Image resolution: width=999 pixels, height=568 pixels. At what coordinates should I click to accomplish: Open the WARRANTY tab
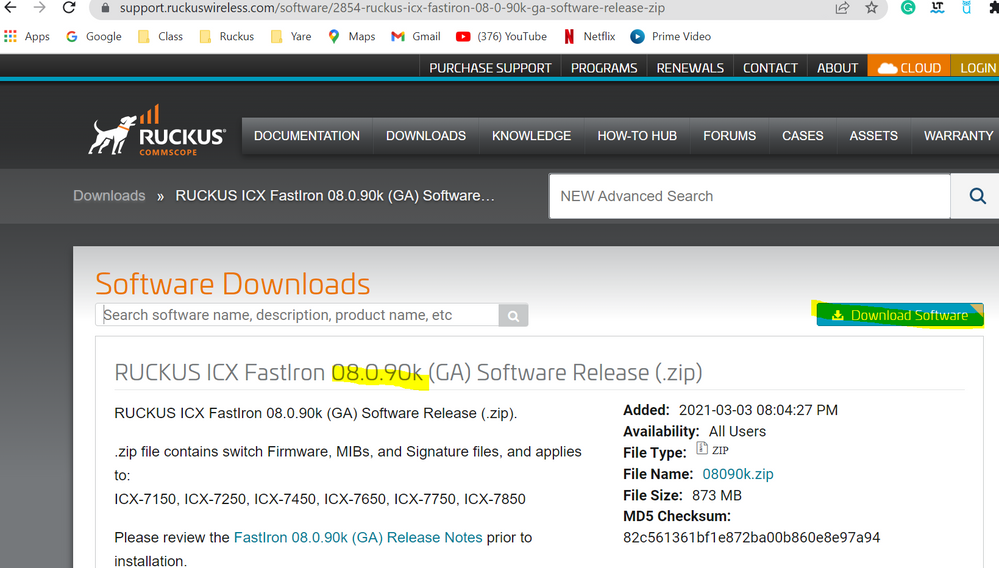click(958, 136)
